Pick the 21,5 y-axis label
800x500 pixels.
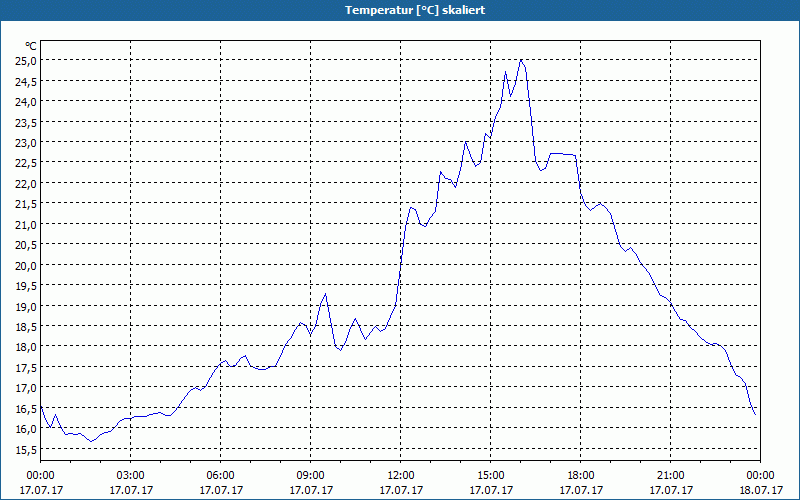[27, 204]
